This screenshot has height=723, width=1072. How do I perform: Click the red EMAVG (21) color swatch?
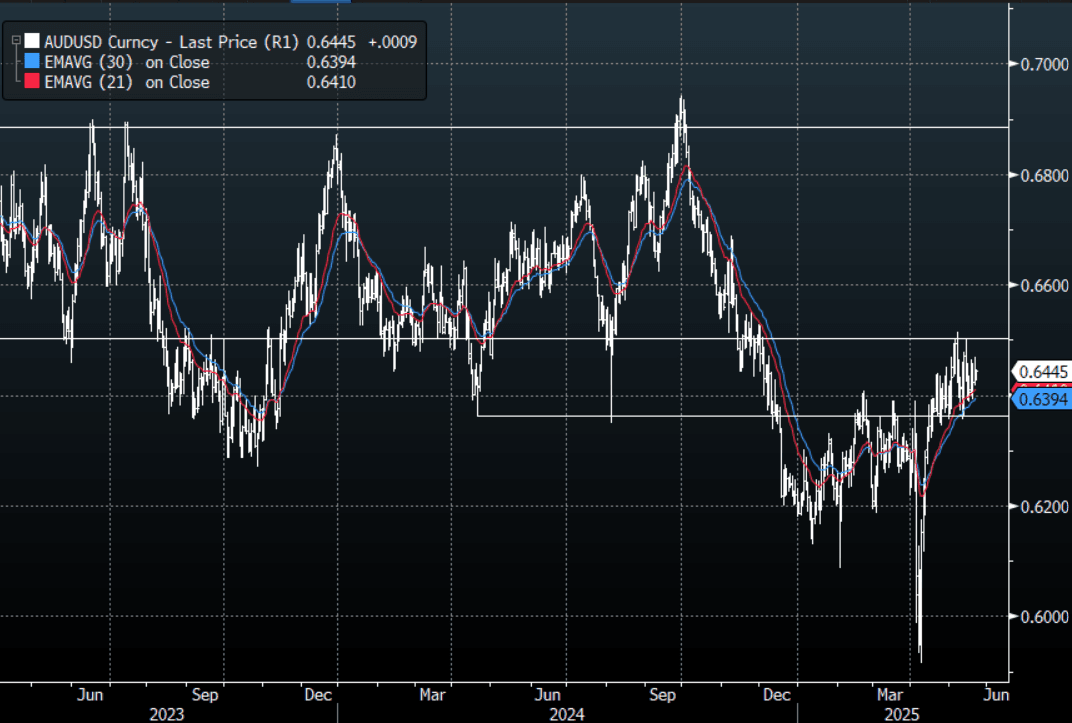click(x=32, y=82)
